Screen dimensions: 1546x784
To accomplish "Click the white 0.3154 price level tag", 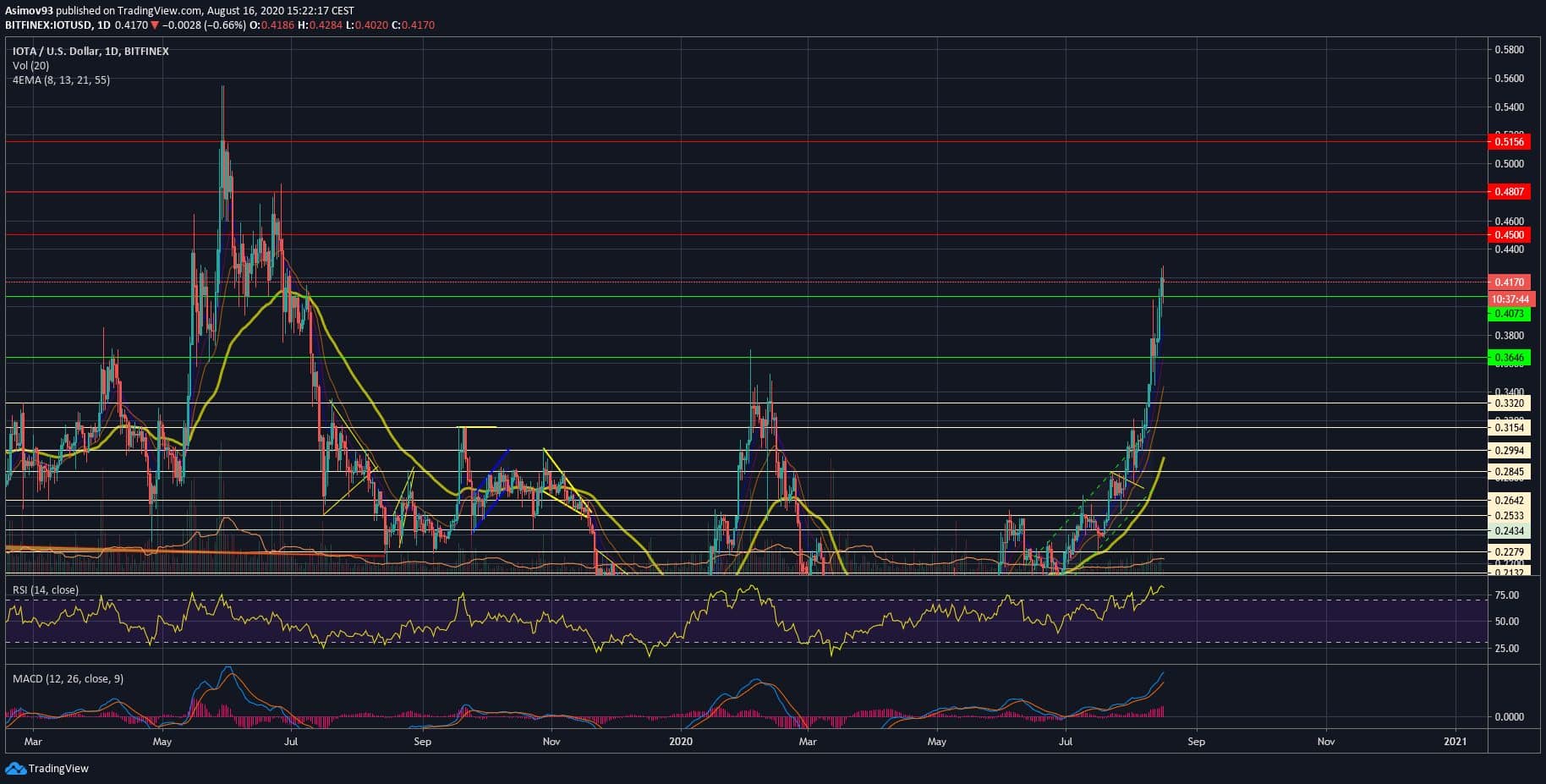I will coord(1509,428).
